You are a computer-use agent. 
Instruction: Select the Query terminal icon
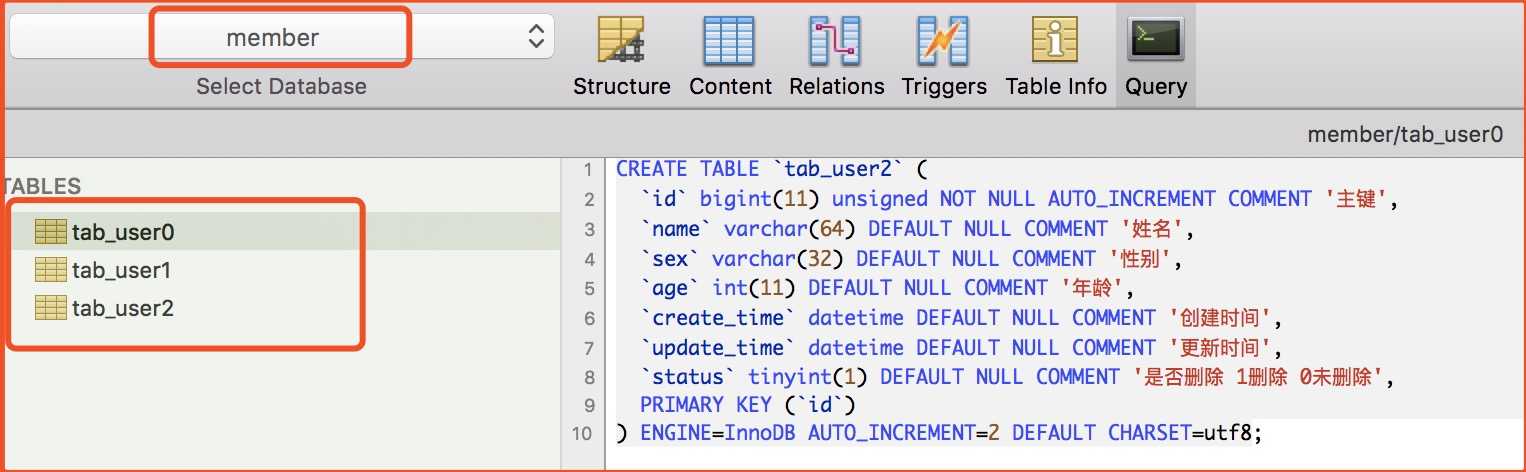1156,41
